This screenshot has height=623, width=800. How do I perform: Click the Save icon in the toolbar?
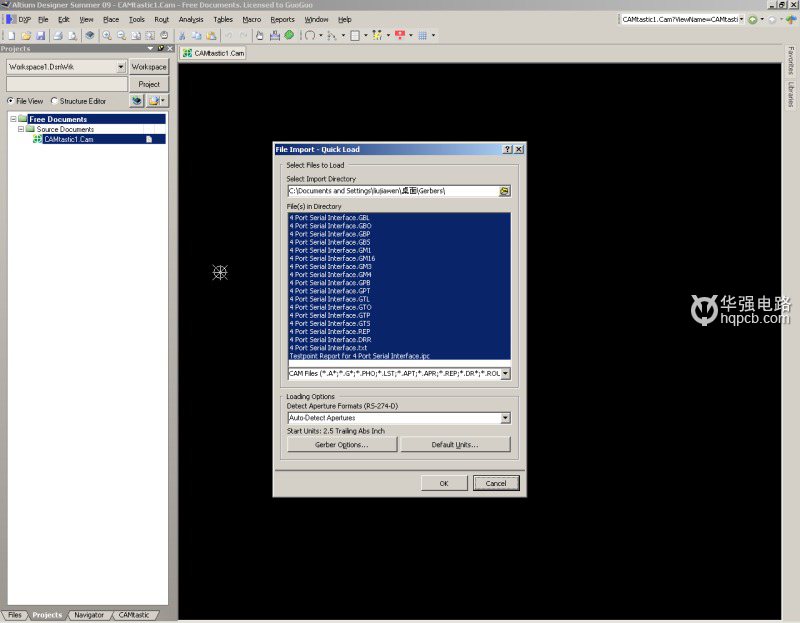[x=40, y=35]
